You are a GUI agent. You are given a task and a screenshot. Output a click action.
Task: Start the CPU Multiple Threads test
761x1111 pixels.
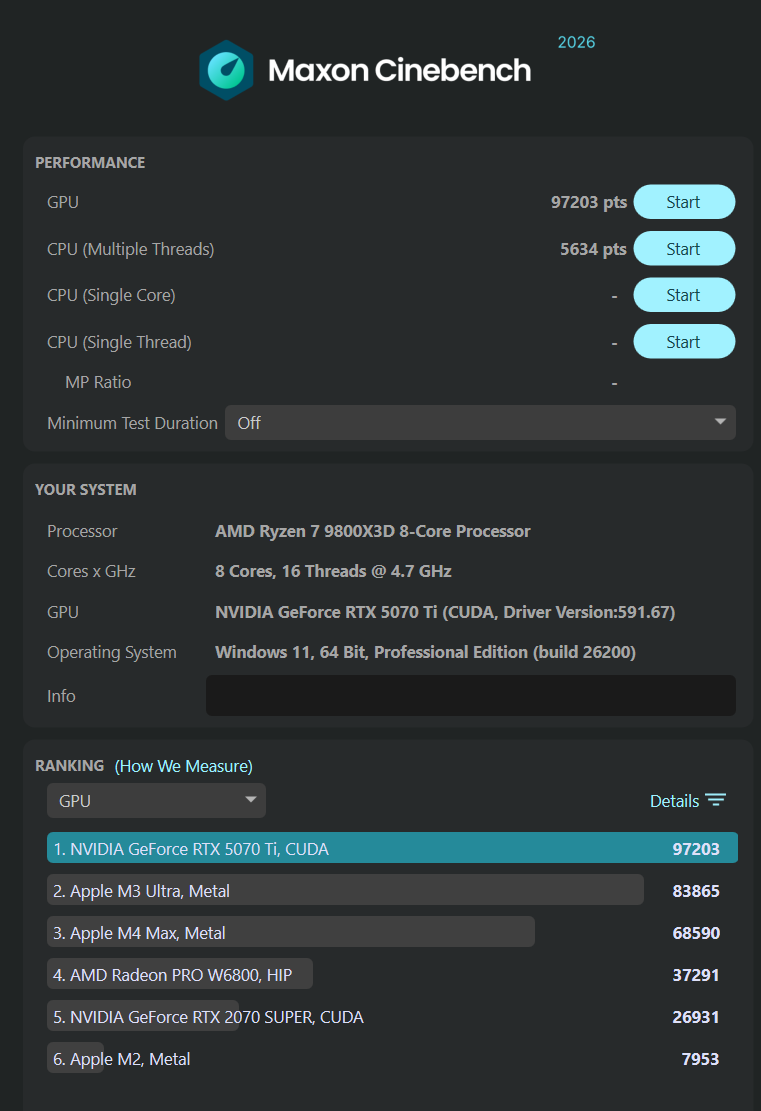click(684, 249)
